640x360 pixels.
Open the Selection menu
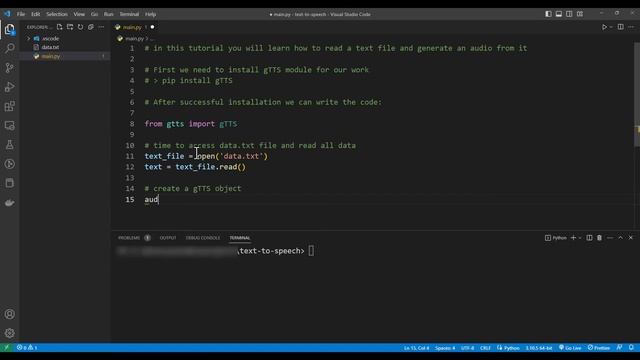pyautogui.click(x=57, y=14)
